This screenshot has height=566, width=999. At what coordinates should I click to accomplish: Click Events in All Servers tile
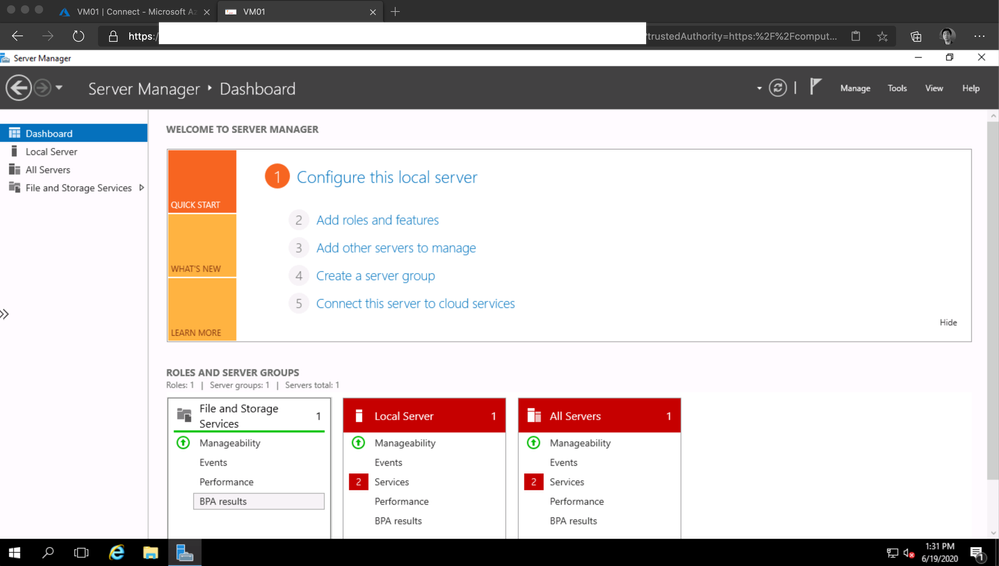pyautogui.click(x=563, y=463)
